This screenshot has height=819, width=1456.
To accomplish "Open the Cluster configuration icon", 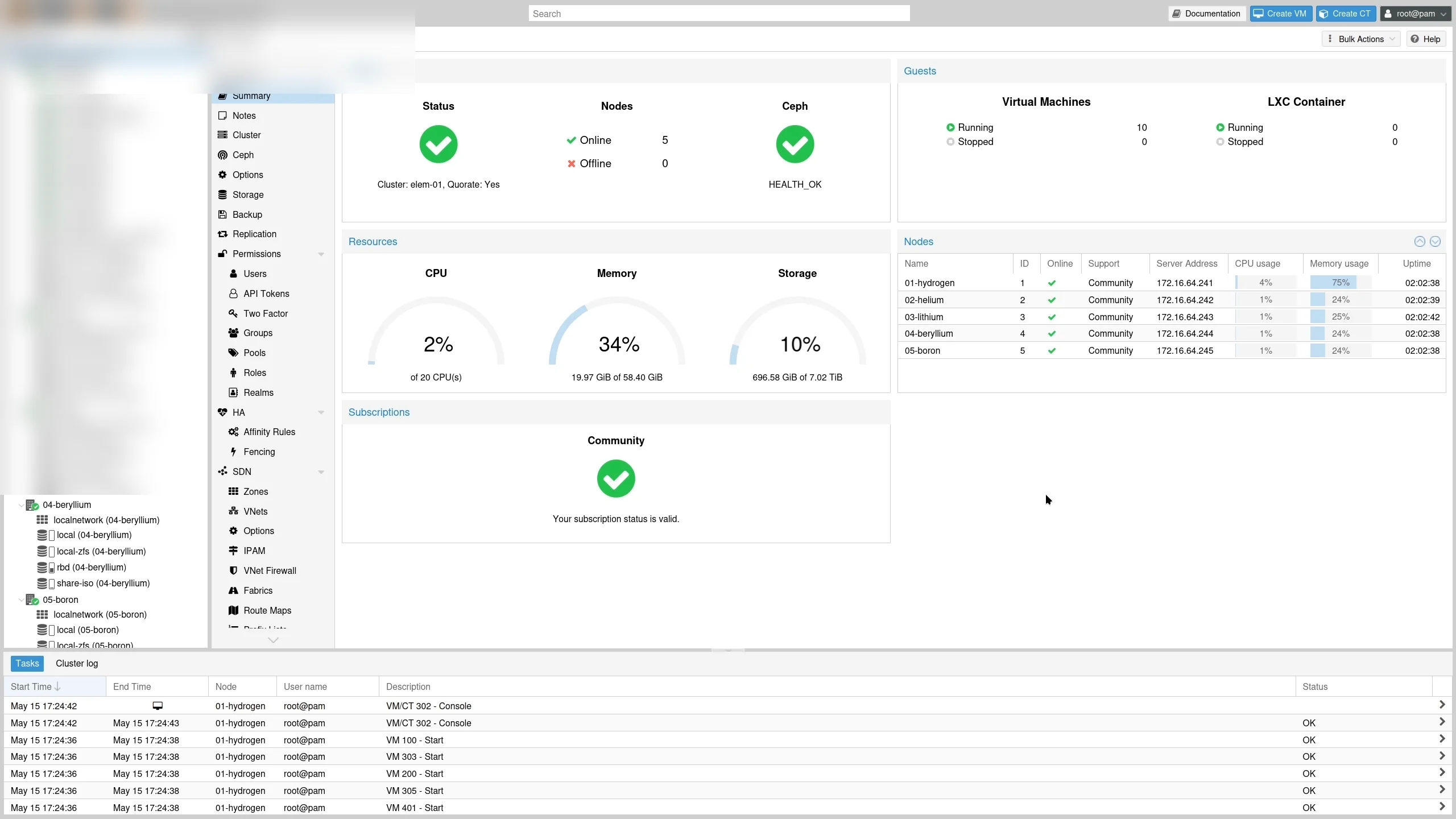I will (222, 135).
